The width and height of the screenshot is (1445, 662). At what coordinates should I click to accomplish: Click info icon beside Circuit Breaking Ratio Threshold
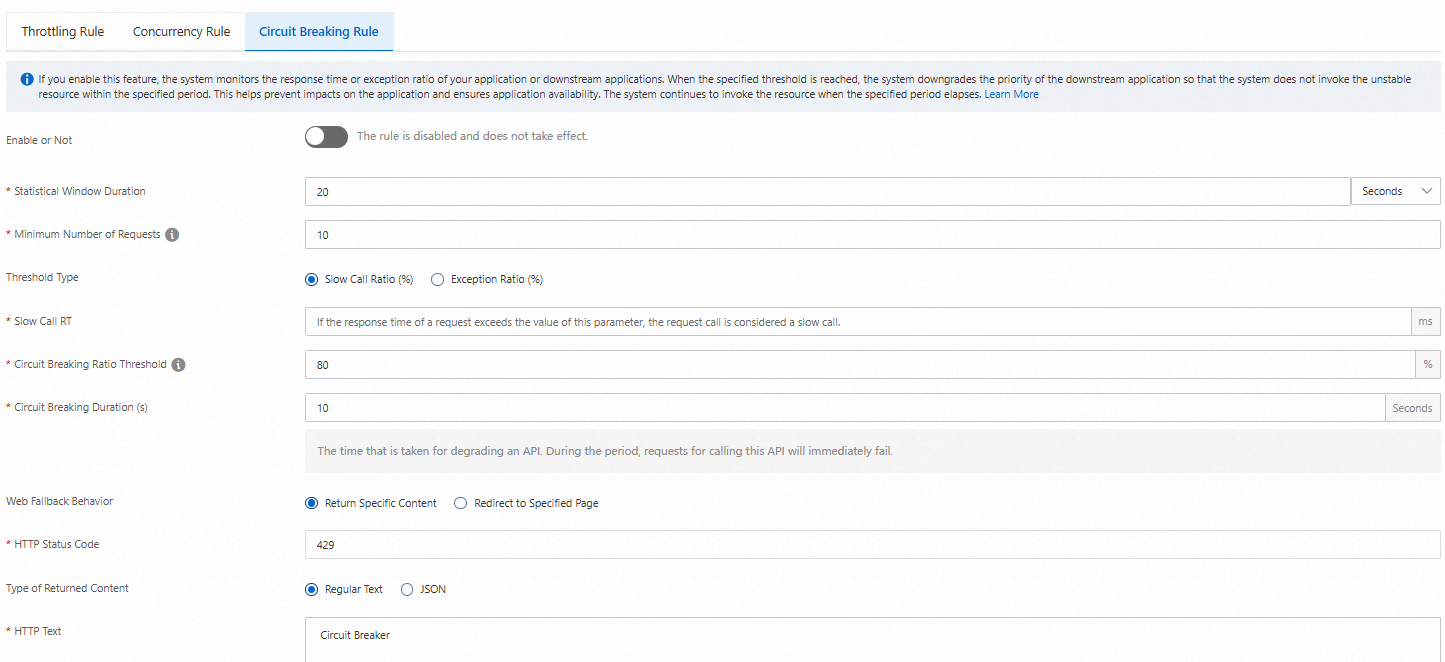(x=178, y=365)
